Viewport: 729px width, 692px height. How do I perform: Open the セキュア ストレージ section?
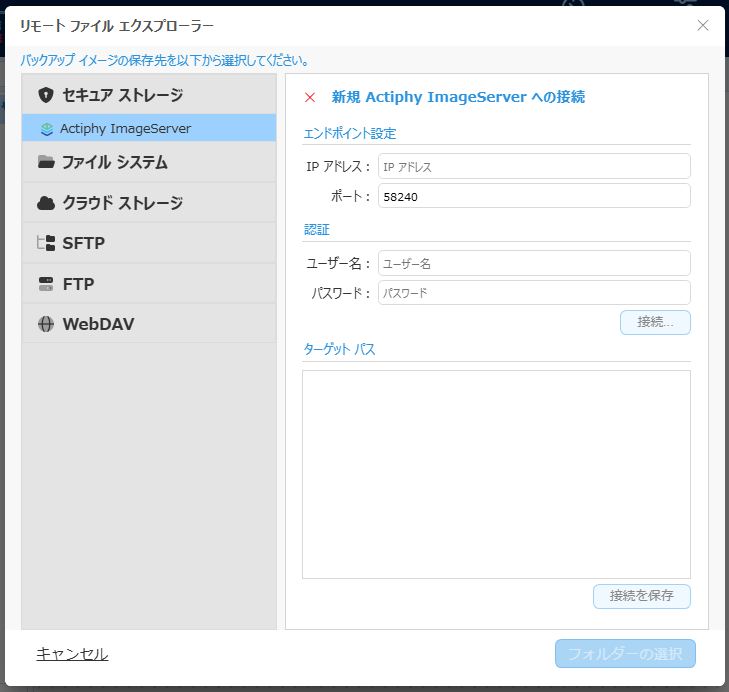149,94
